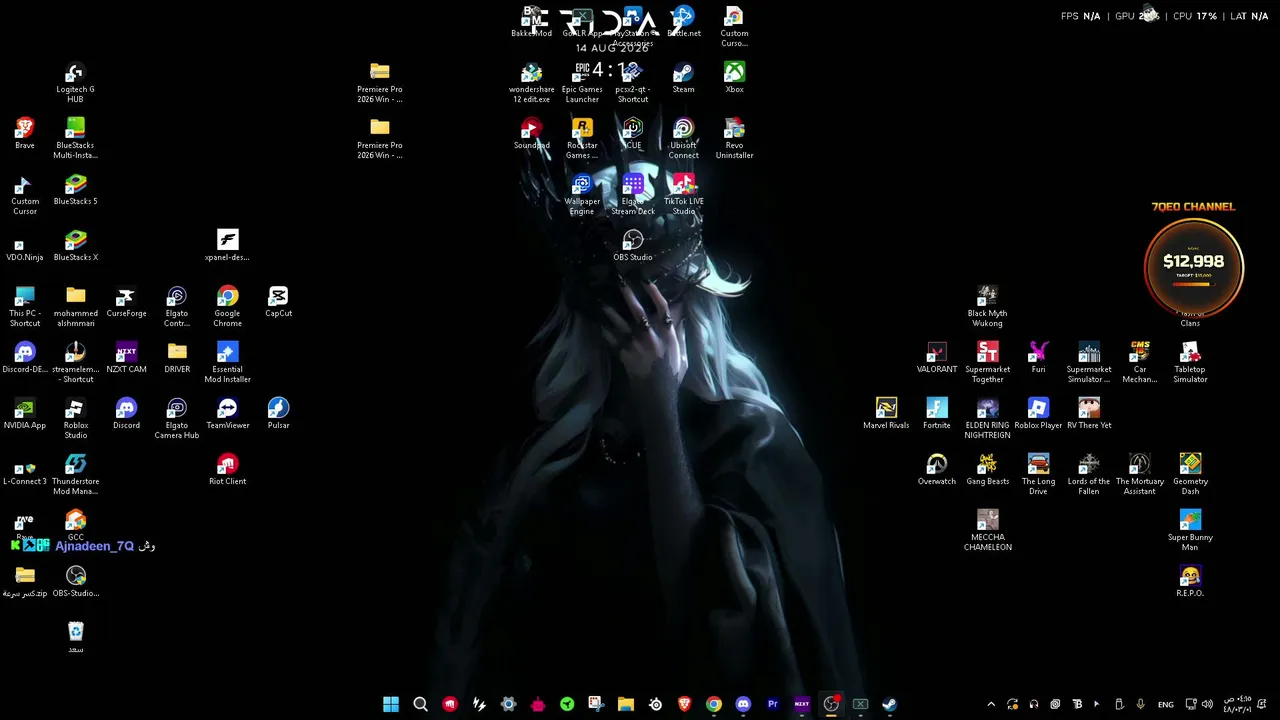
Task: Select the Epic Games Launcher shortcut
Action: coord(582,83)
